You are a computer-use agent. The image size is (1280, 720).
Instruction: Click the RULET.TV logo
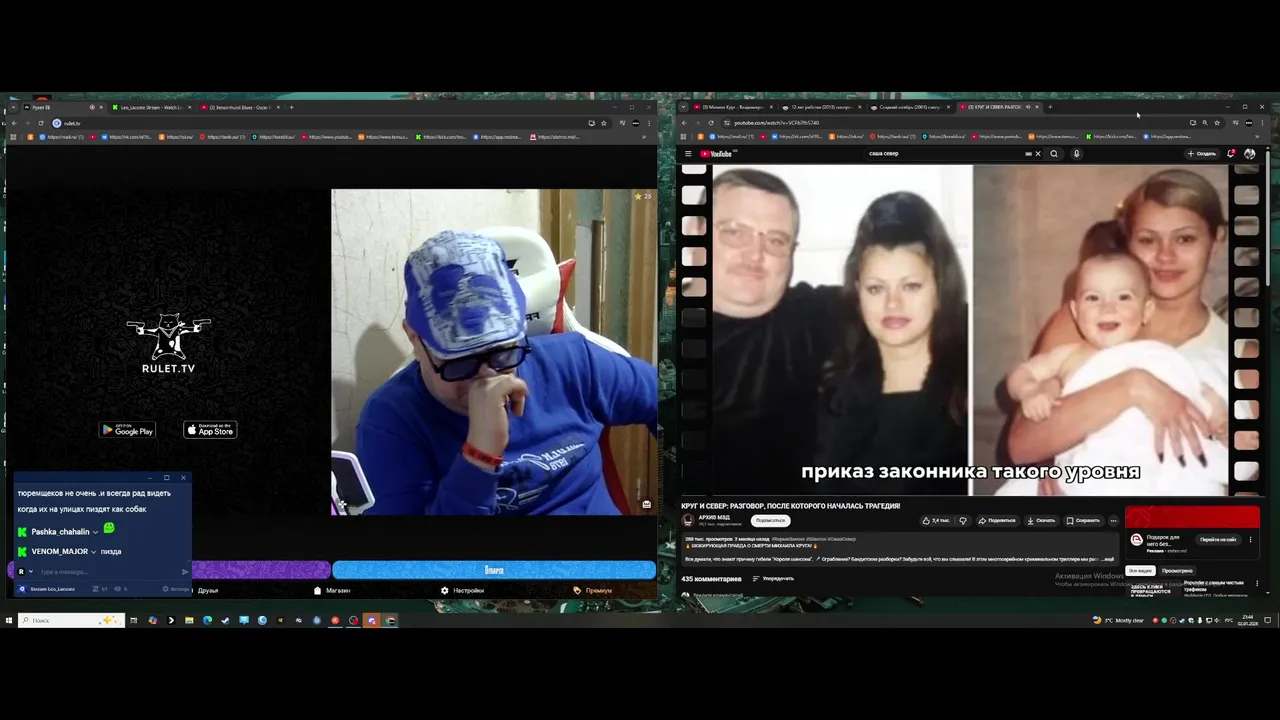point(168,345)
